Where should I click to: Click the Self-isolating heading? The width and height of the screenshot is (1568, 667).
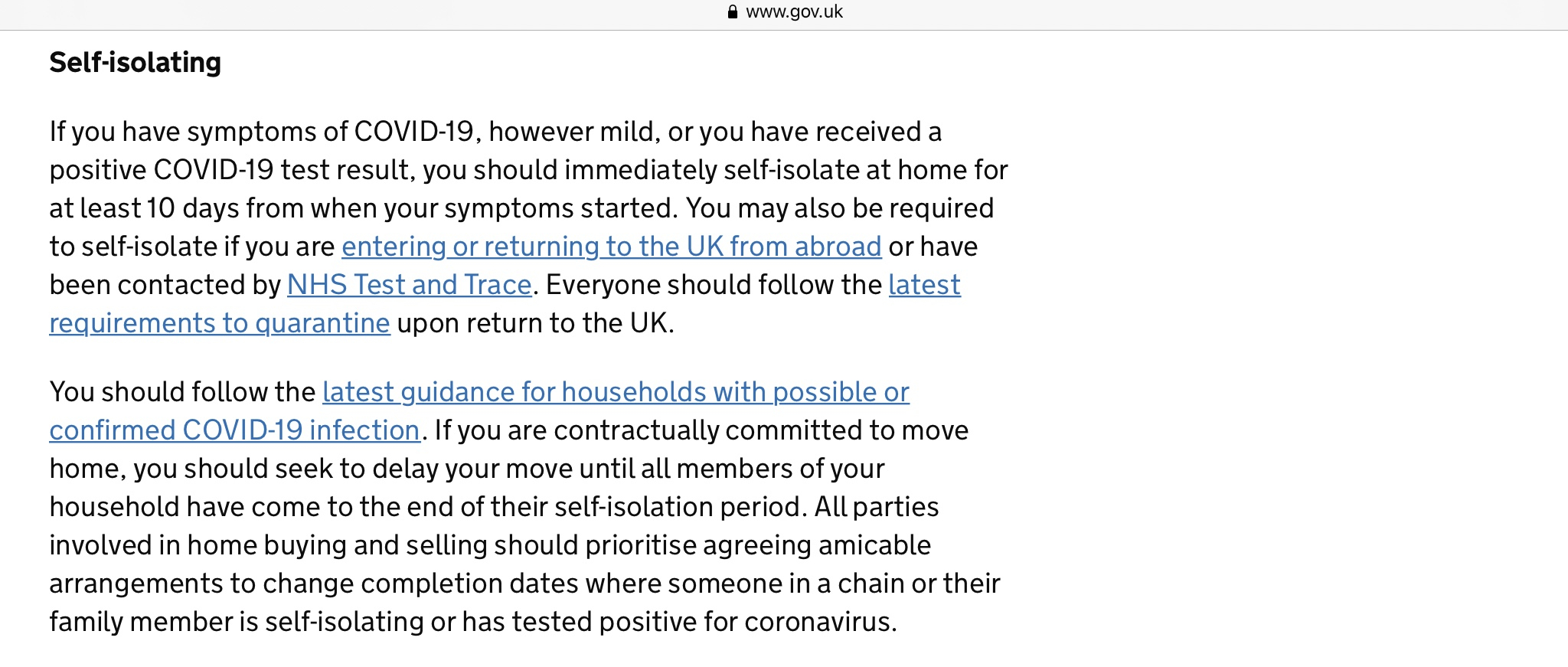(136, 62)
